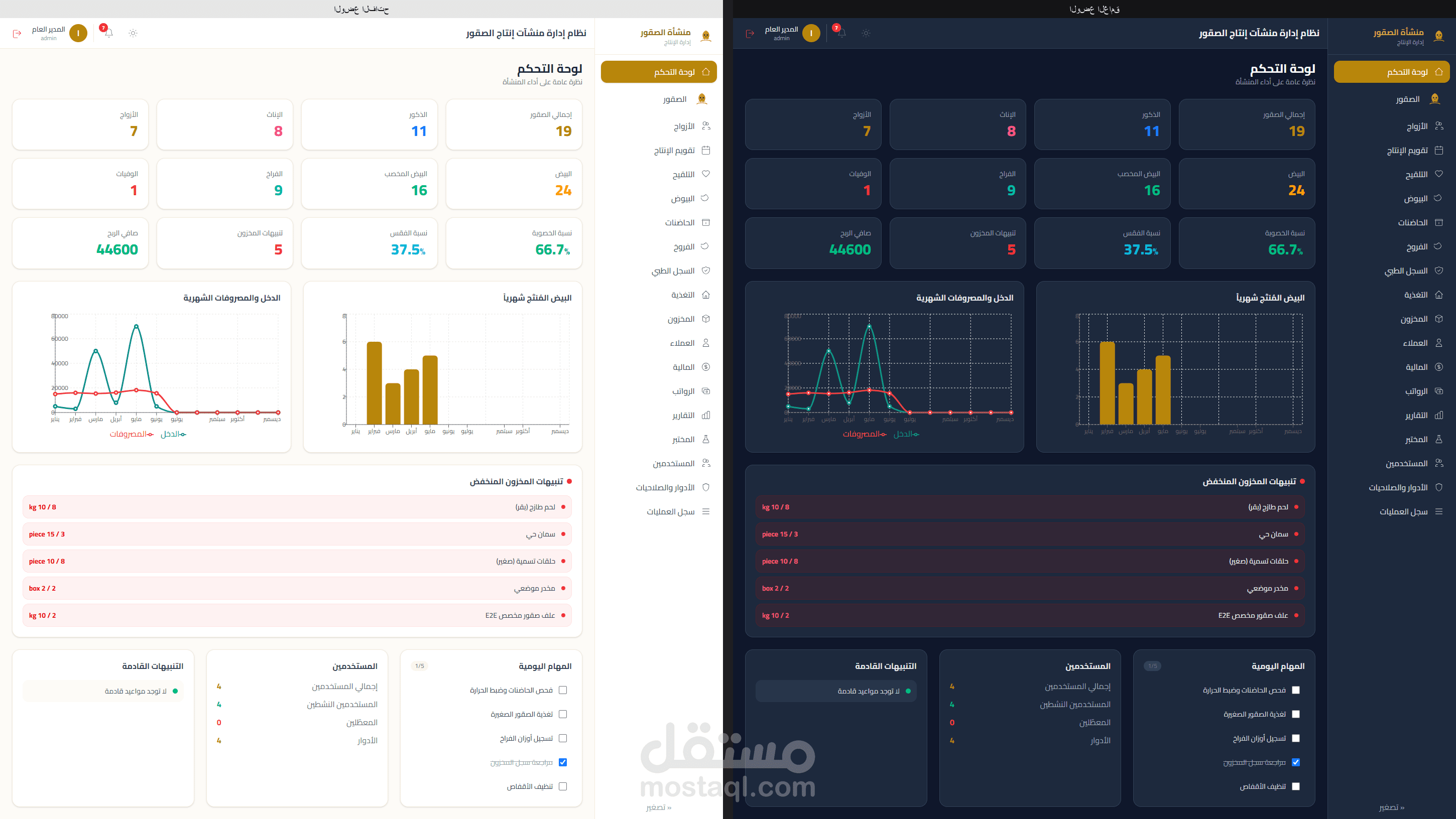Open المالية page in the dark sidebar
The height and width of the screenshot is (819, 1456).
1392,367
